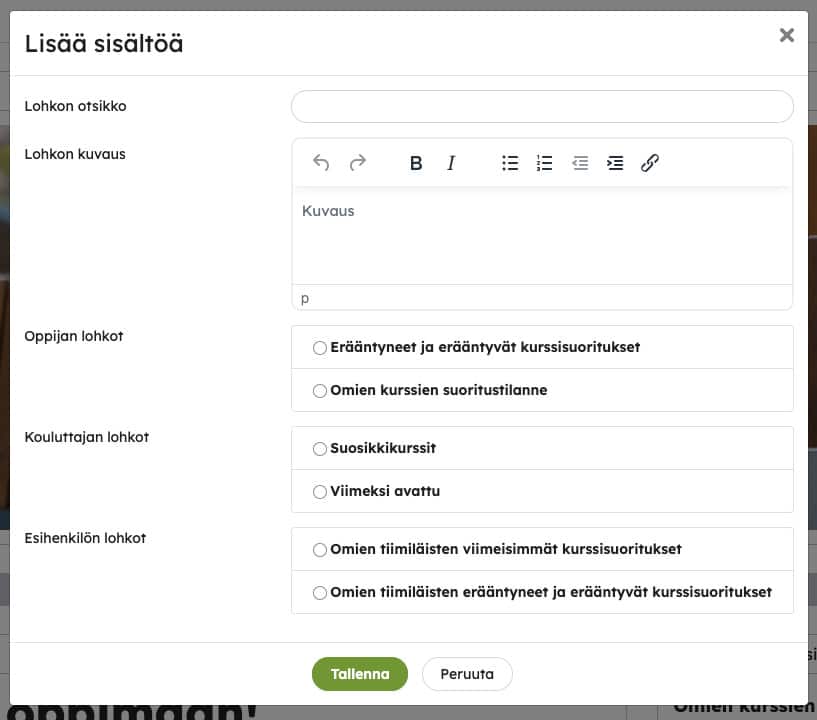
Task: Select Erääntyneet ja erääntyvät kurssisuoritukset option
Action: tap(319, 347)
